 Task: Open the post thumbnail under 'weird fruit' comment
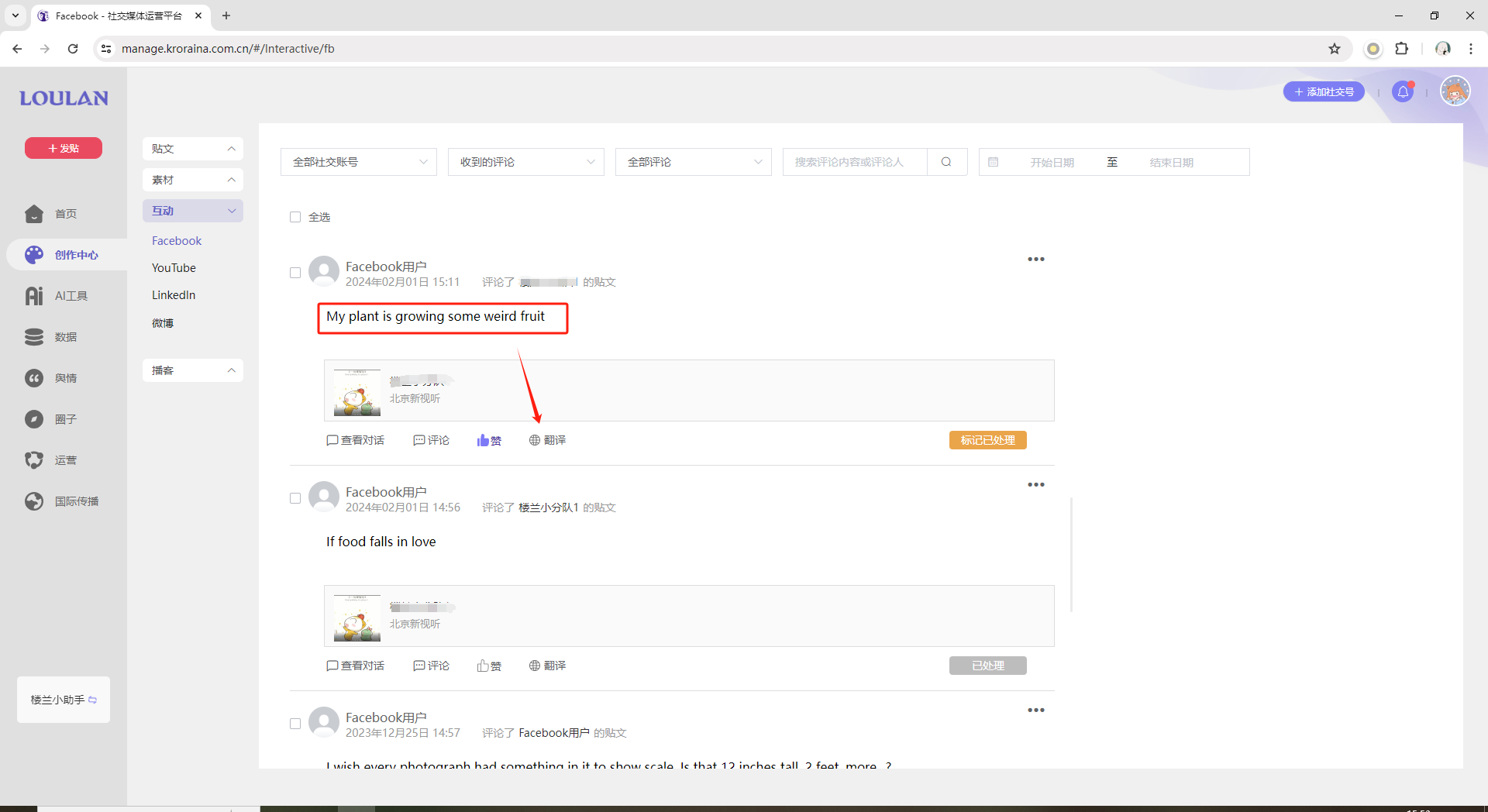pyautogui.click(x=357, y=392)
